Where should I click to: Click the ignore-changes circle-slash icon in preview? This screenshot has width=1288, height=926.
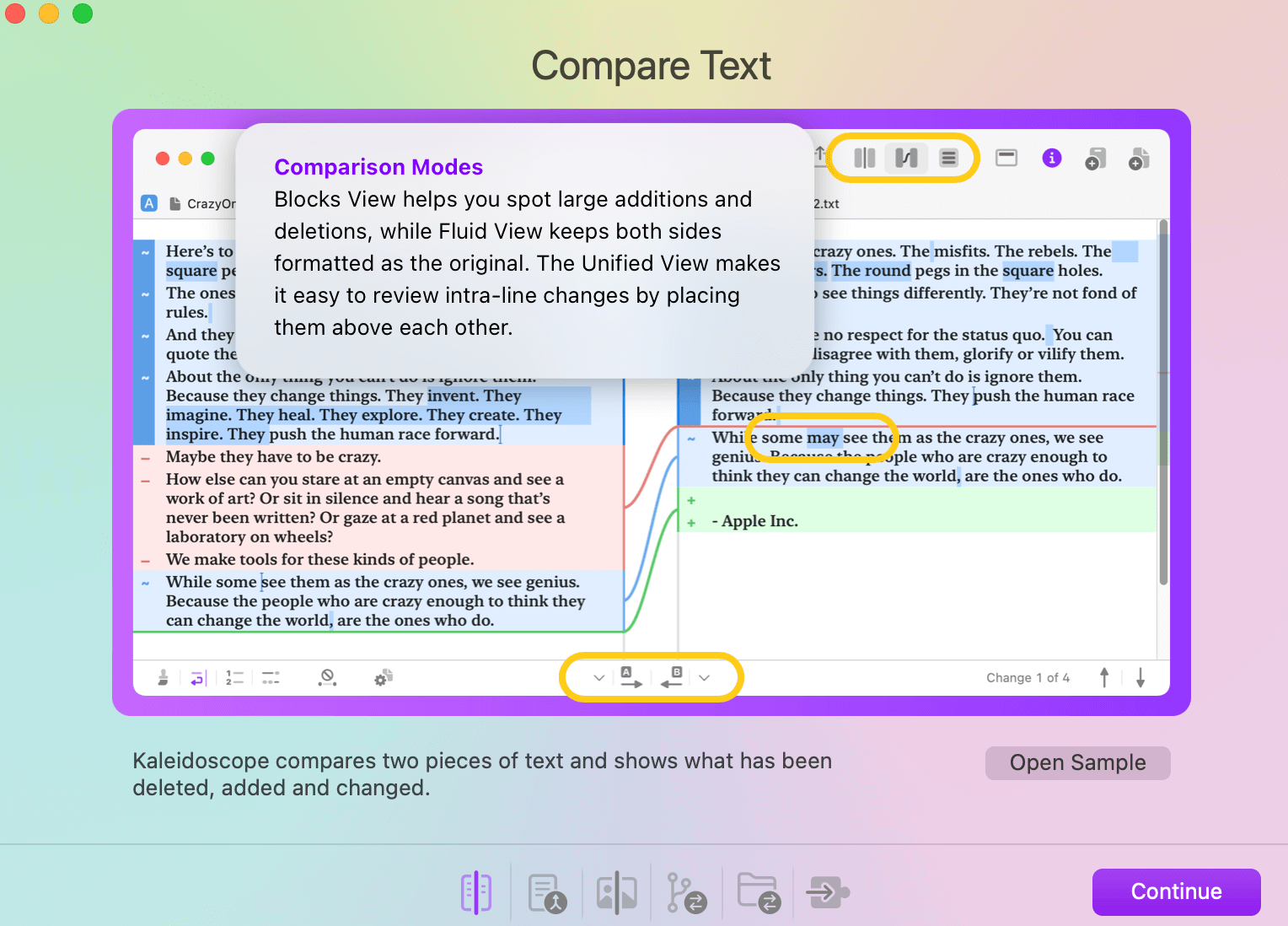(x=327, y=677)
